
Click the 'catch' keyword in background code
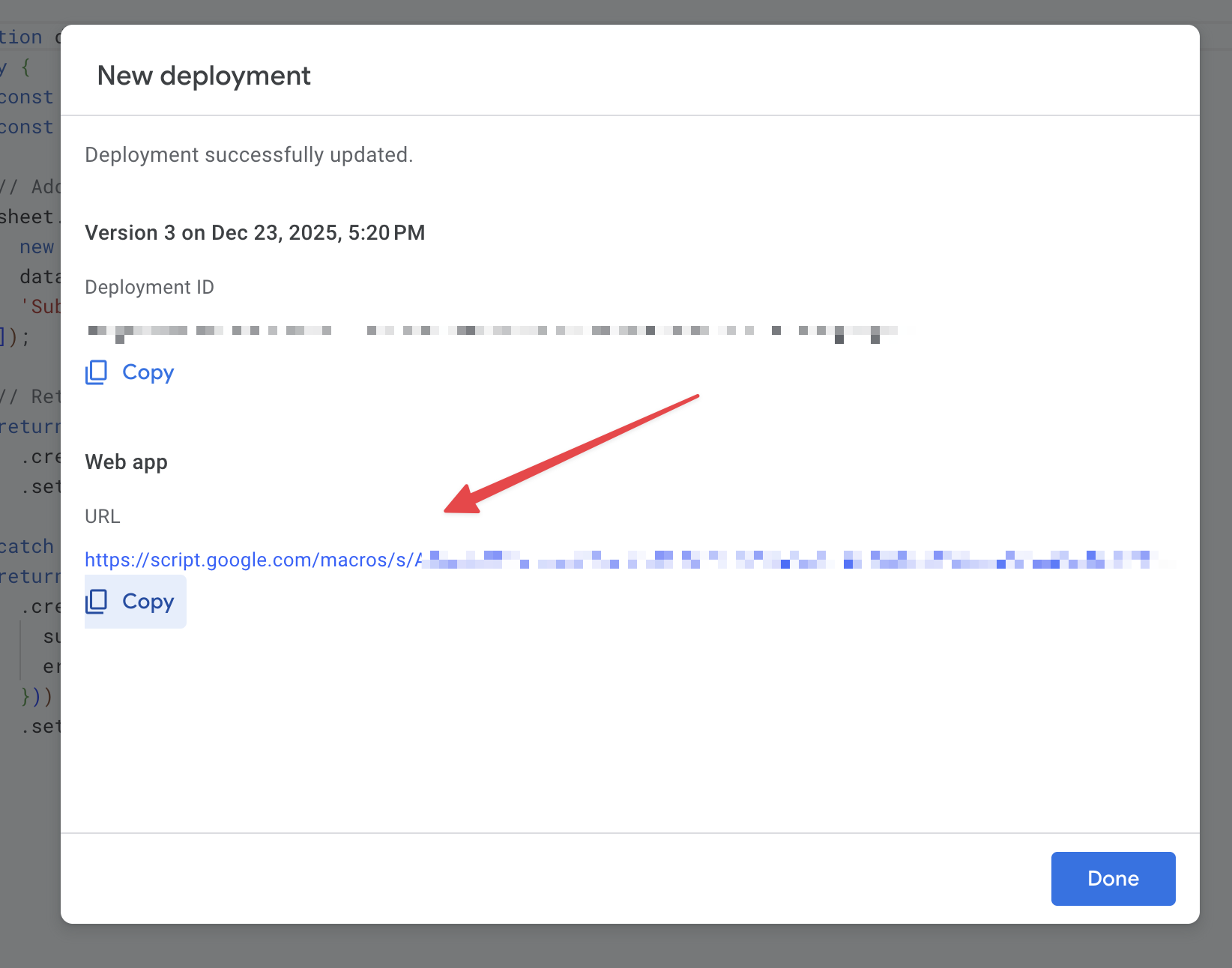pyautogui.click(x=27, y=546)
